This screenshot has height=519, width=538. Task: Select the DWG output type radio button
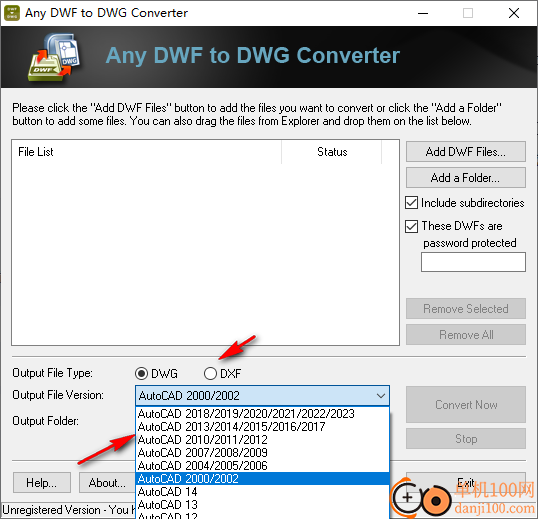click(x=141, y=374)
